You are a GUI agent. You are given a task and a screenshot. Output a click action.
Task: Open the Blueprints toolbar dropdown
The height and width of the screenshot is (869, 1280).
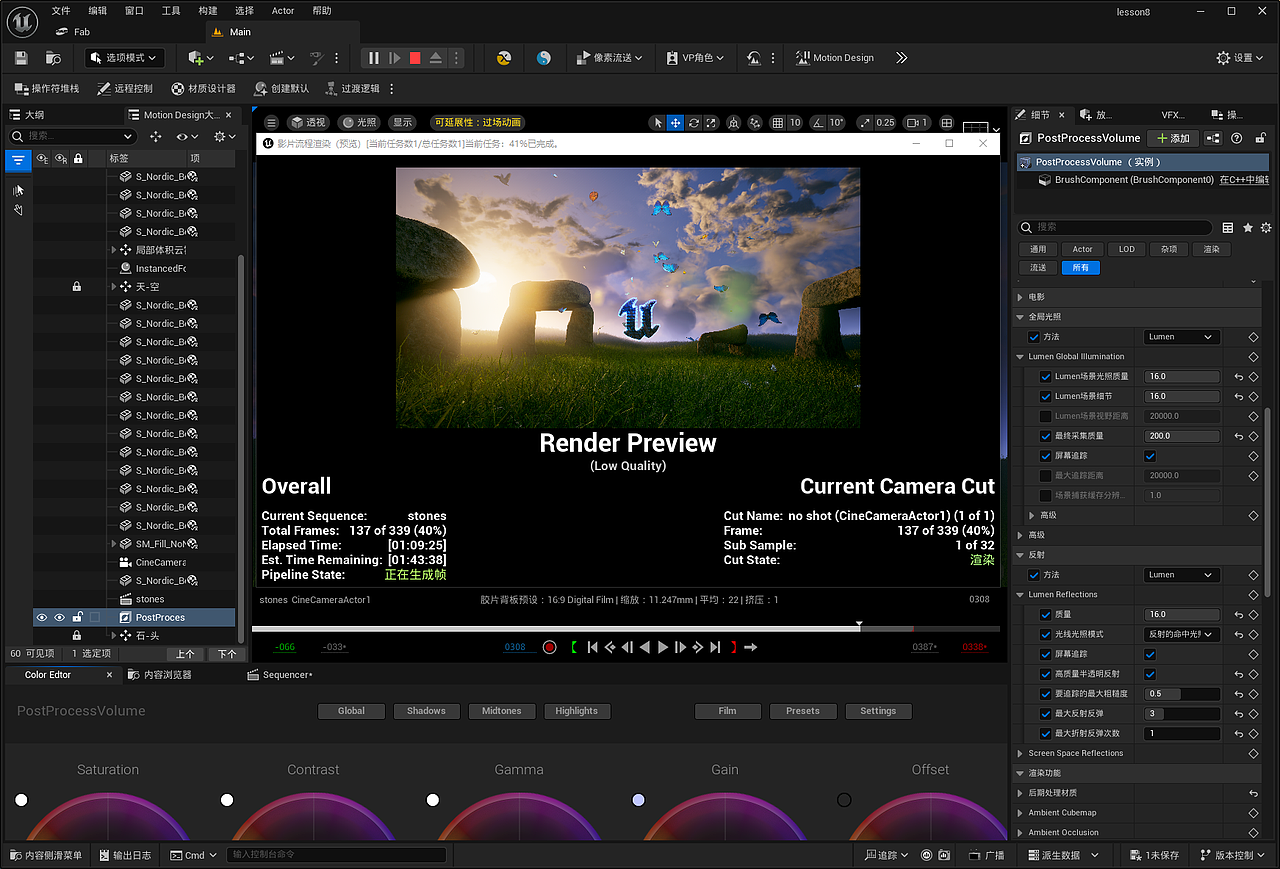pyautogui.click(x=241, y=58)
